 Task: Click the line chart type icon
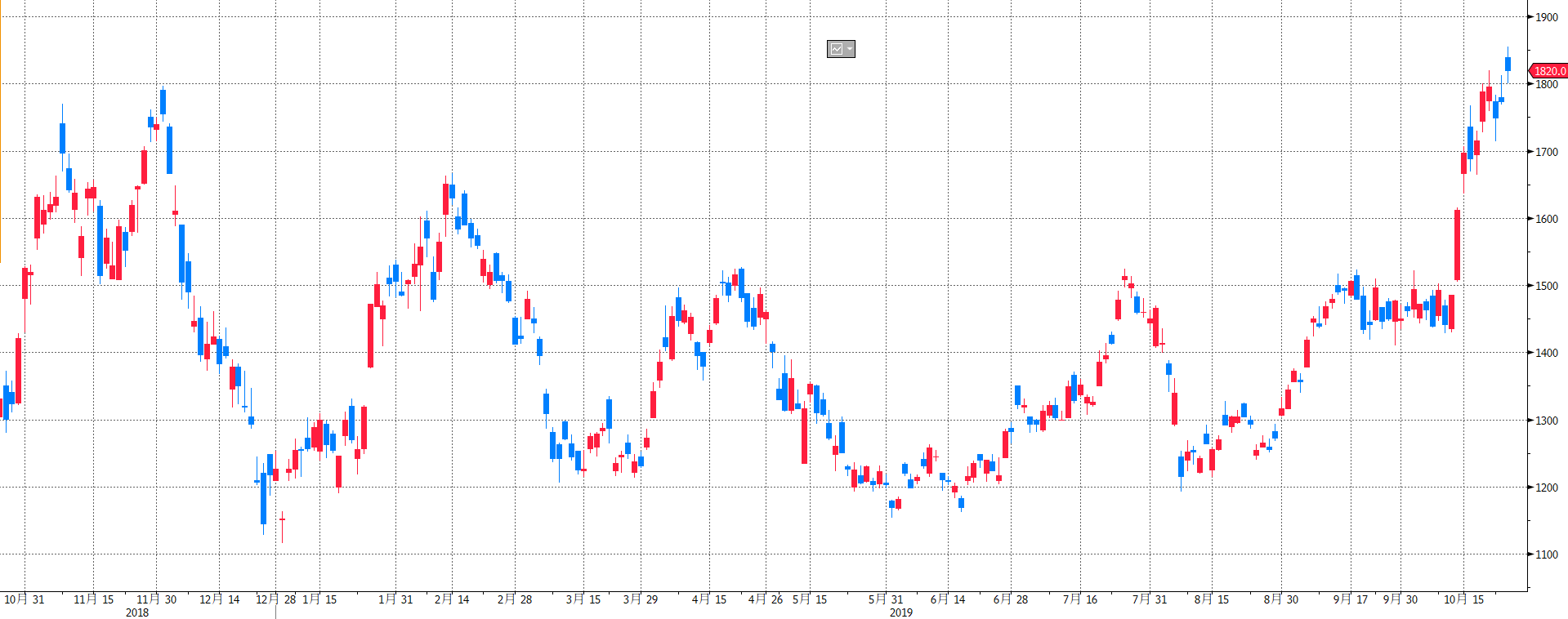click(x=837, y=50)
